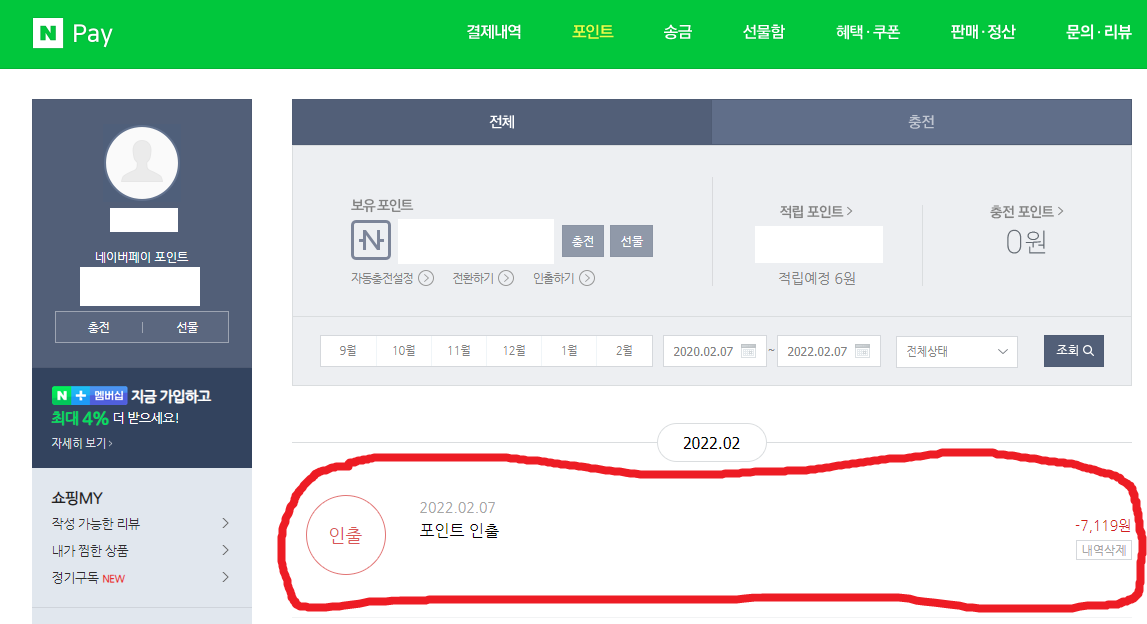1147x624 pixels.
Task: Click the N point icon under 보유 포인트
Action: tap(371, 240)
